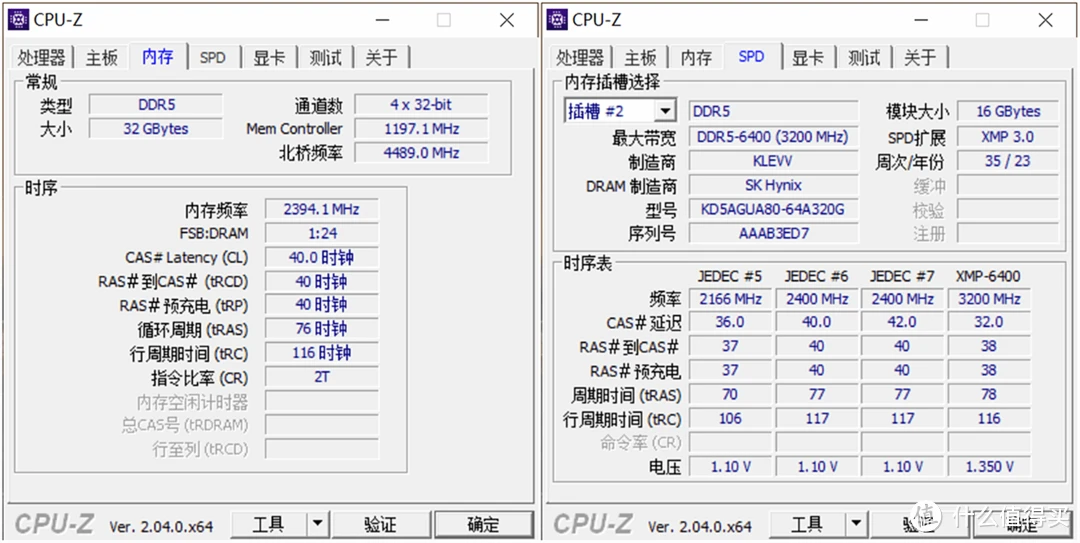The height and width of the screenshot is (543, 1080).
Task: Click the 行周期时间 tRC 116 时钟 value
Action: pyautogui.click(x=322, y=353)
